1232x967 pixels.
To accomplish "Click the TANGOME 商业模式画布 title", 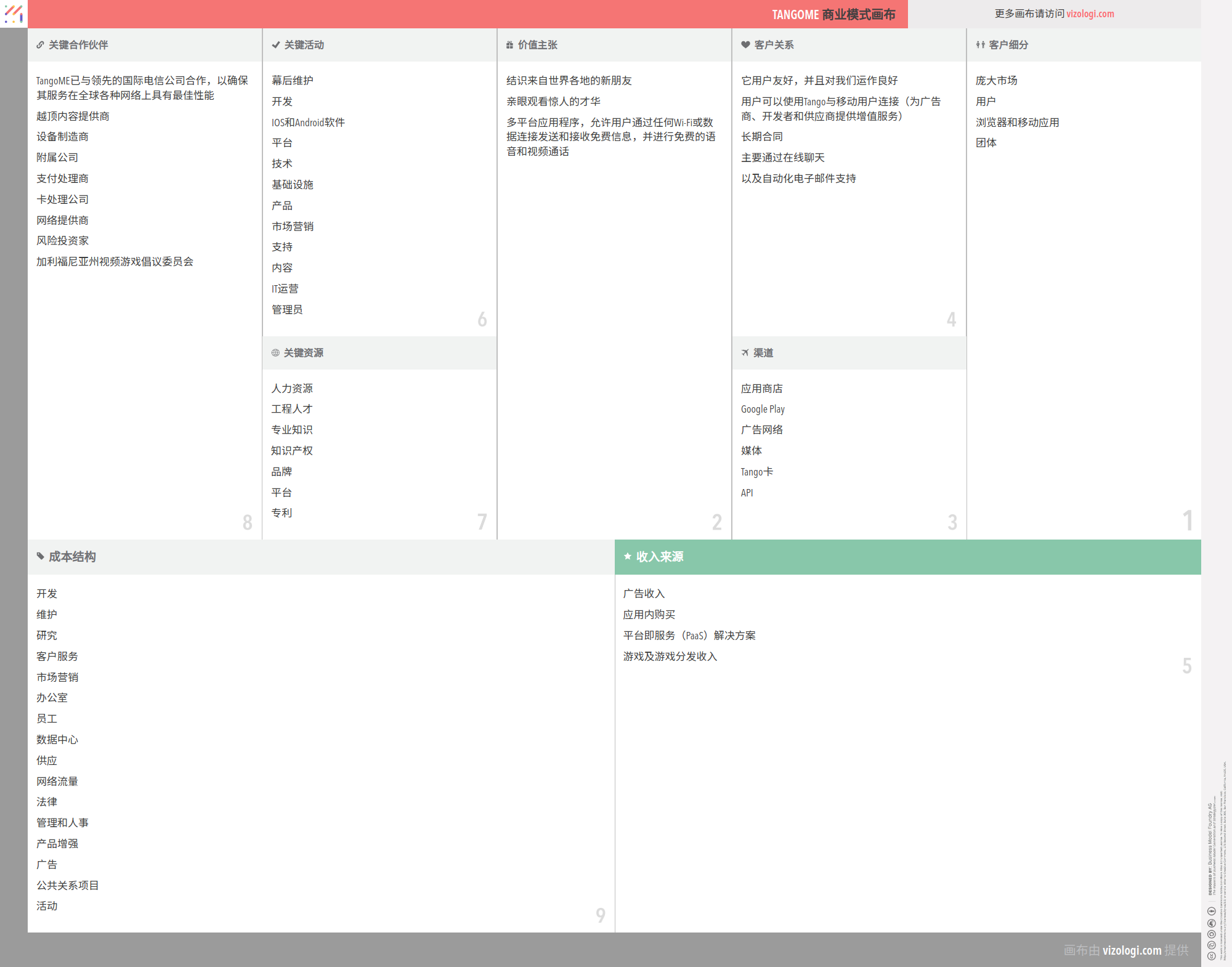I will click(833, 15).
